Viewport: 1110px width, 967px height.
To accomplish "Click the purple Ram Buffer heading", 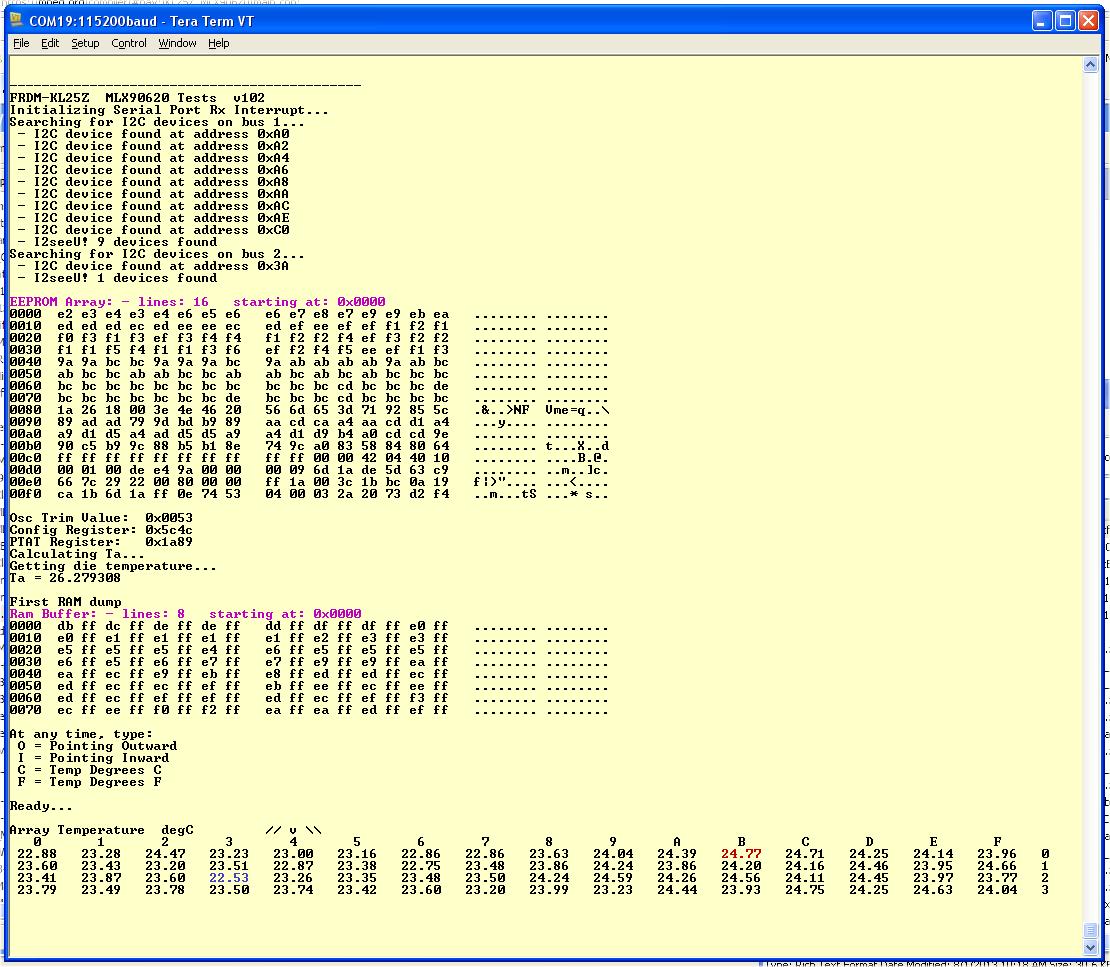I will [185, 614].
